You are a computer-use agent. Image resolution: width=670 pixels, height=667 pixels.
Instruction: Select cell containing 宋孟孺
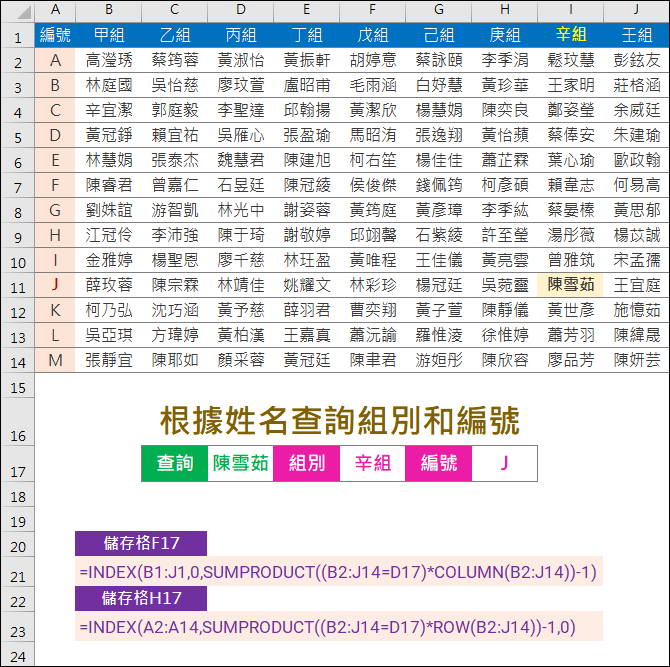pos(637,260)
